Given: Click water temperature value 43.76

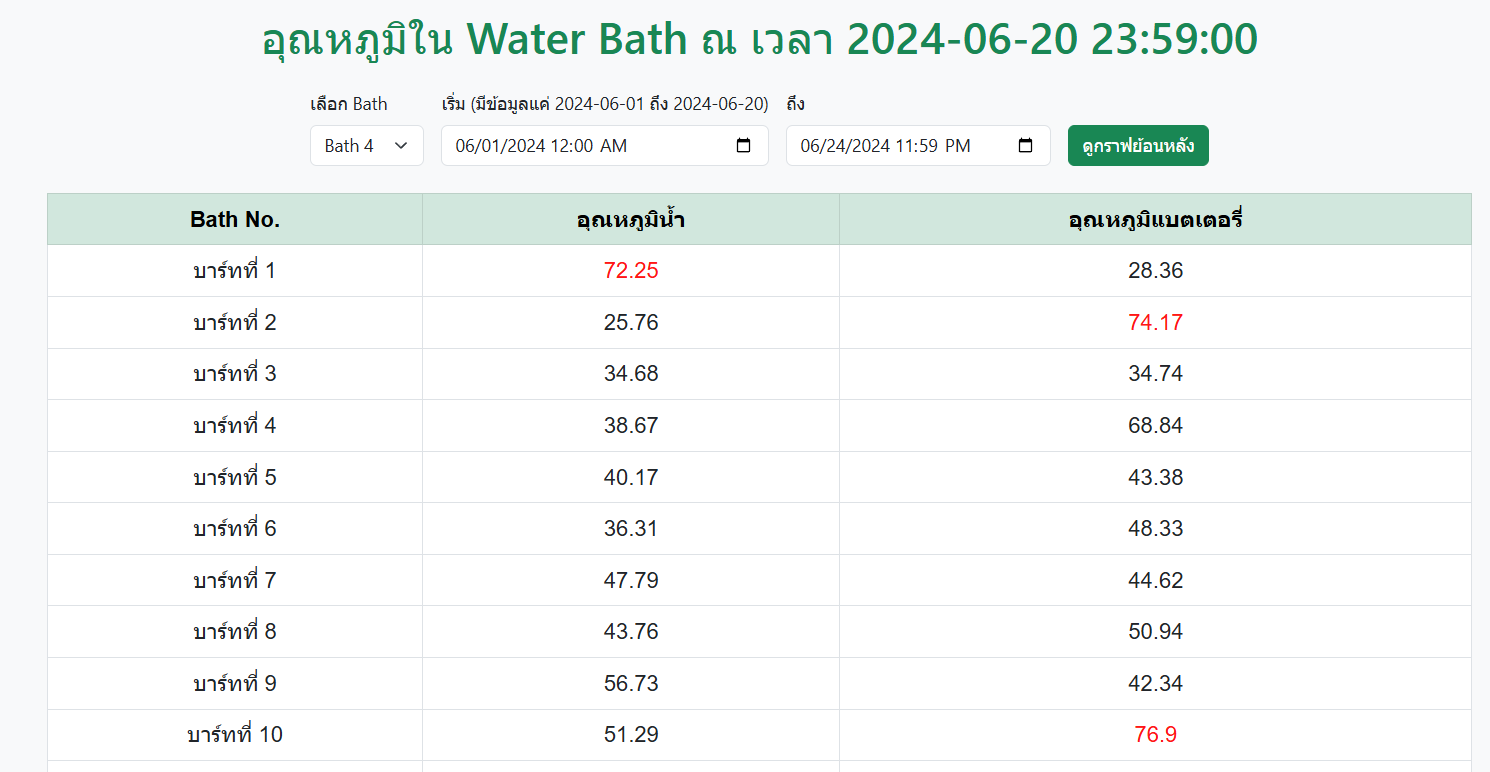Looking at the screenshot, I should (x=631, y=632).
